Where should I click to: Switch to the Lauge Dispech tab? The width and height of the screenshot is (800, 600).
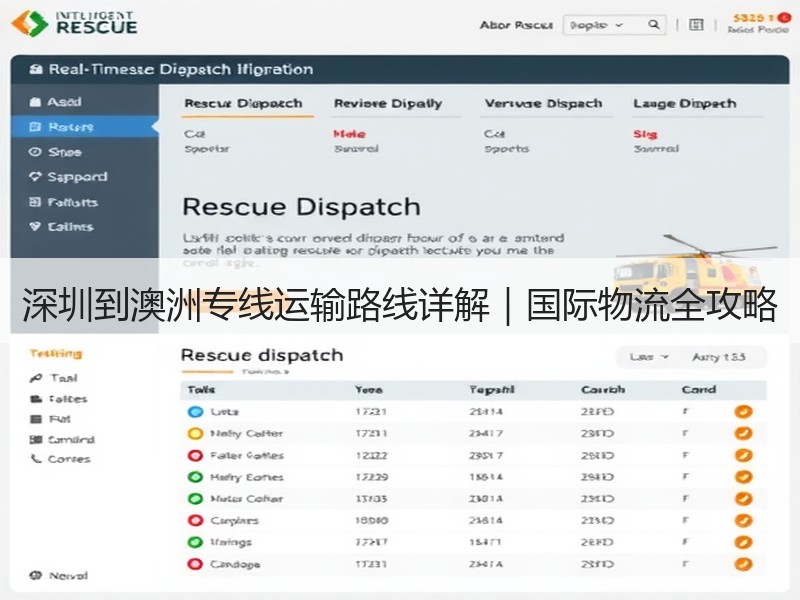(685, 104)
